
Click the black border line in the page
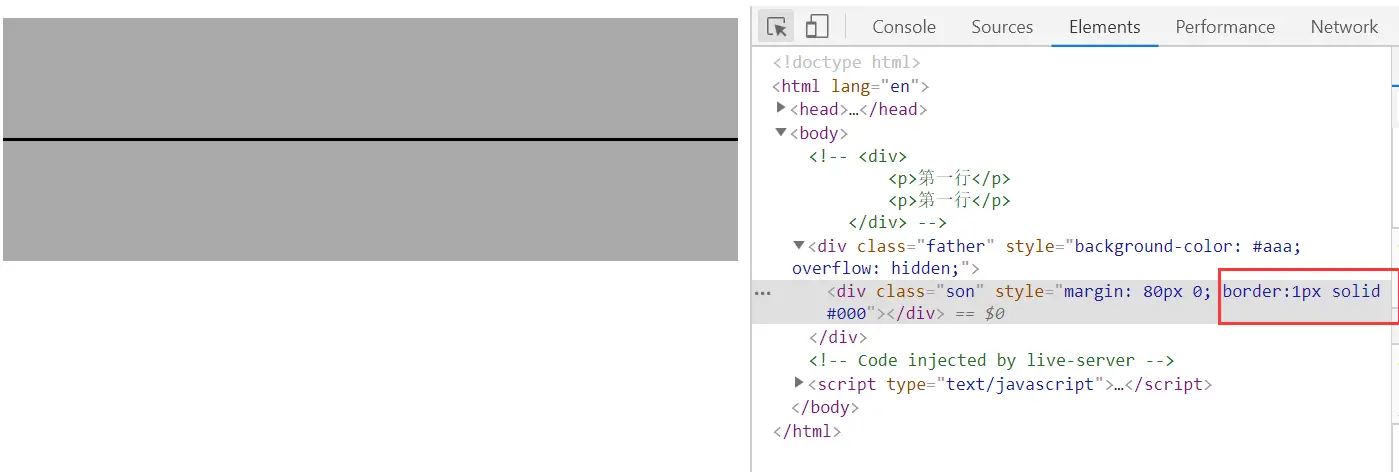[370, 139]
